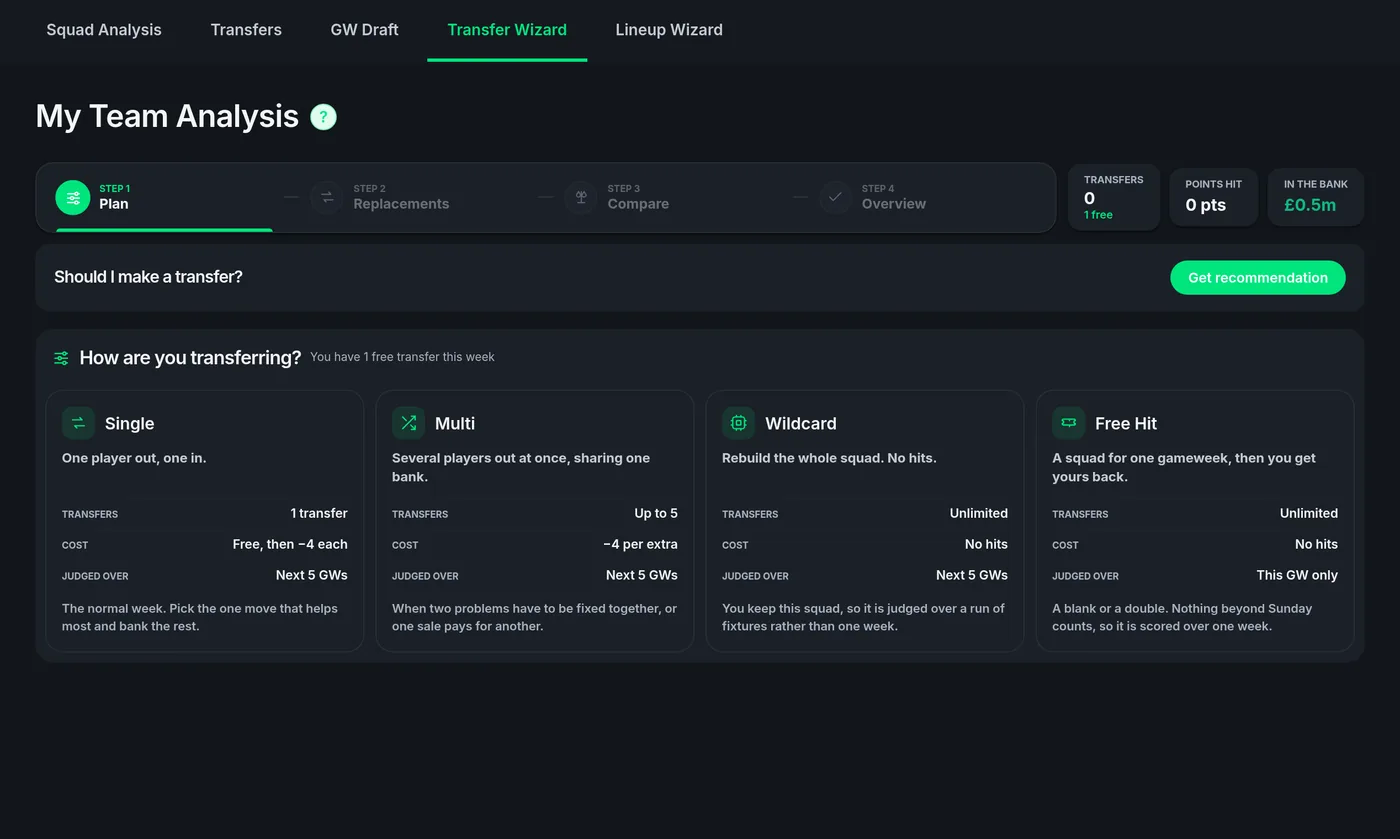Go to the Overview step label
The width and height of the screenshot is (1400, 839).
[894, 204]
